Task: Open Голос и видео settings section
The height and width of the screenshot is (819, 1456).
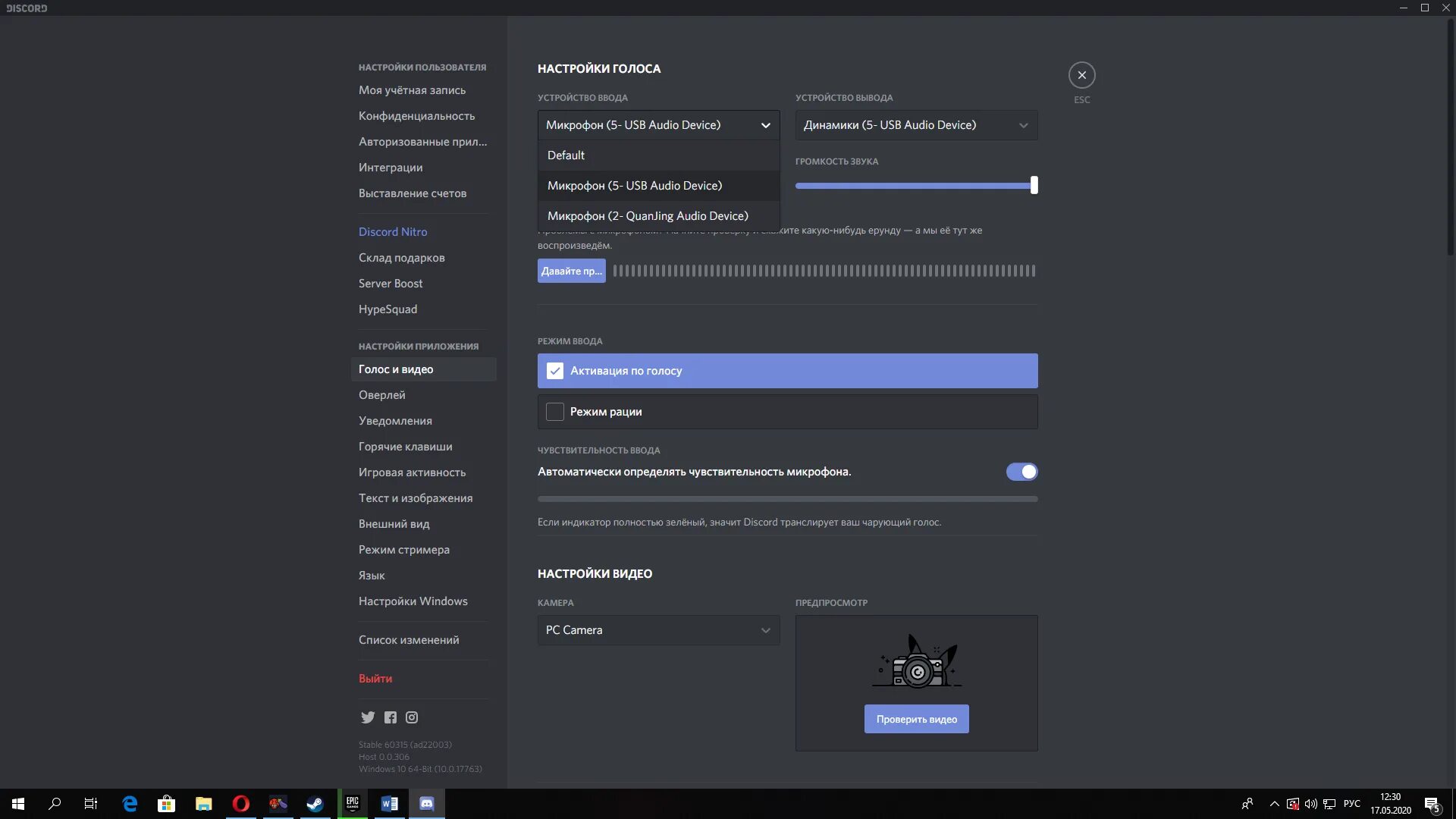Action: click(395, 369)
